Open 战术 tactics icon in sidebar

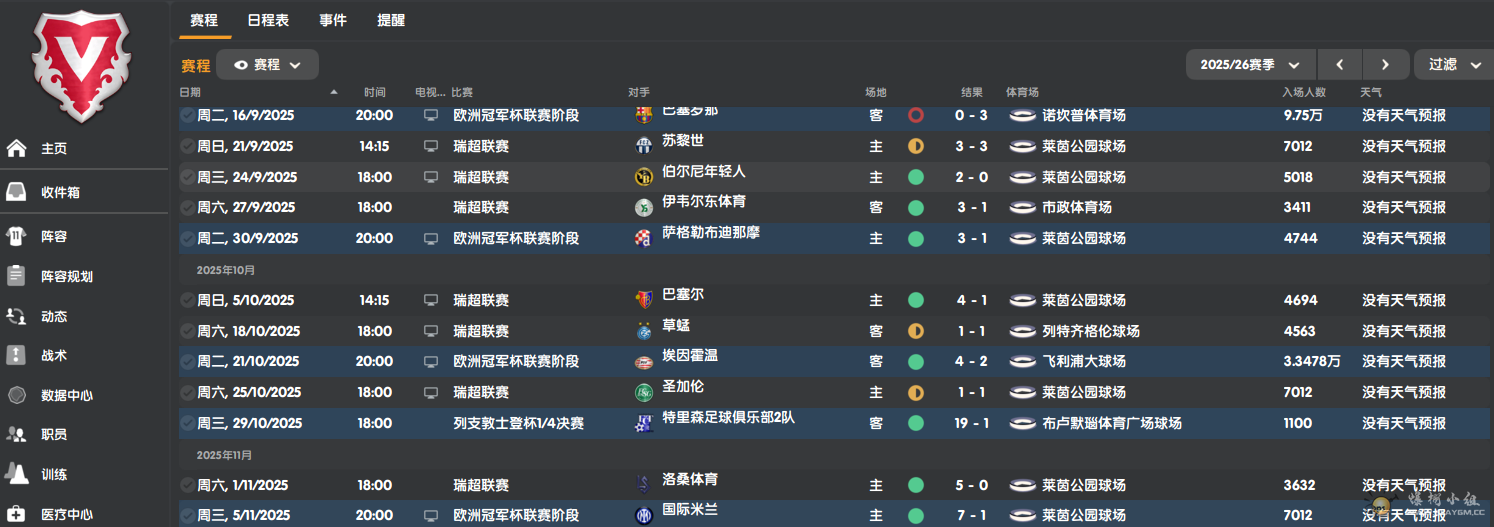click(x=17, y=355)
